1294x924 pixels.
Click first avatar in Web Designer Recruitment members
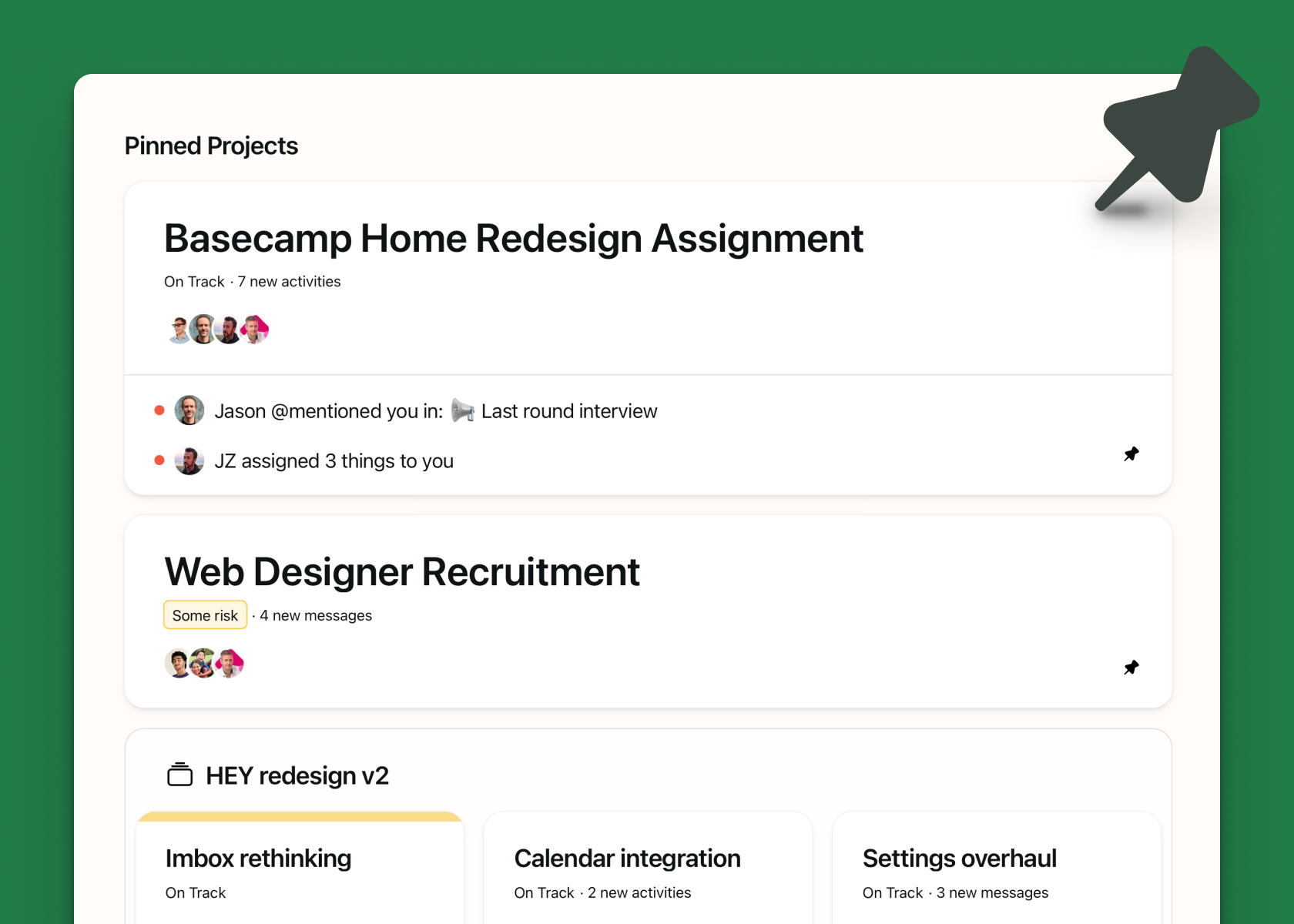[179, 663]
